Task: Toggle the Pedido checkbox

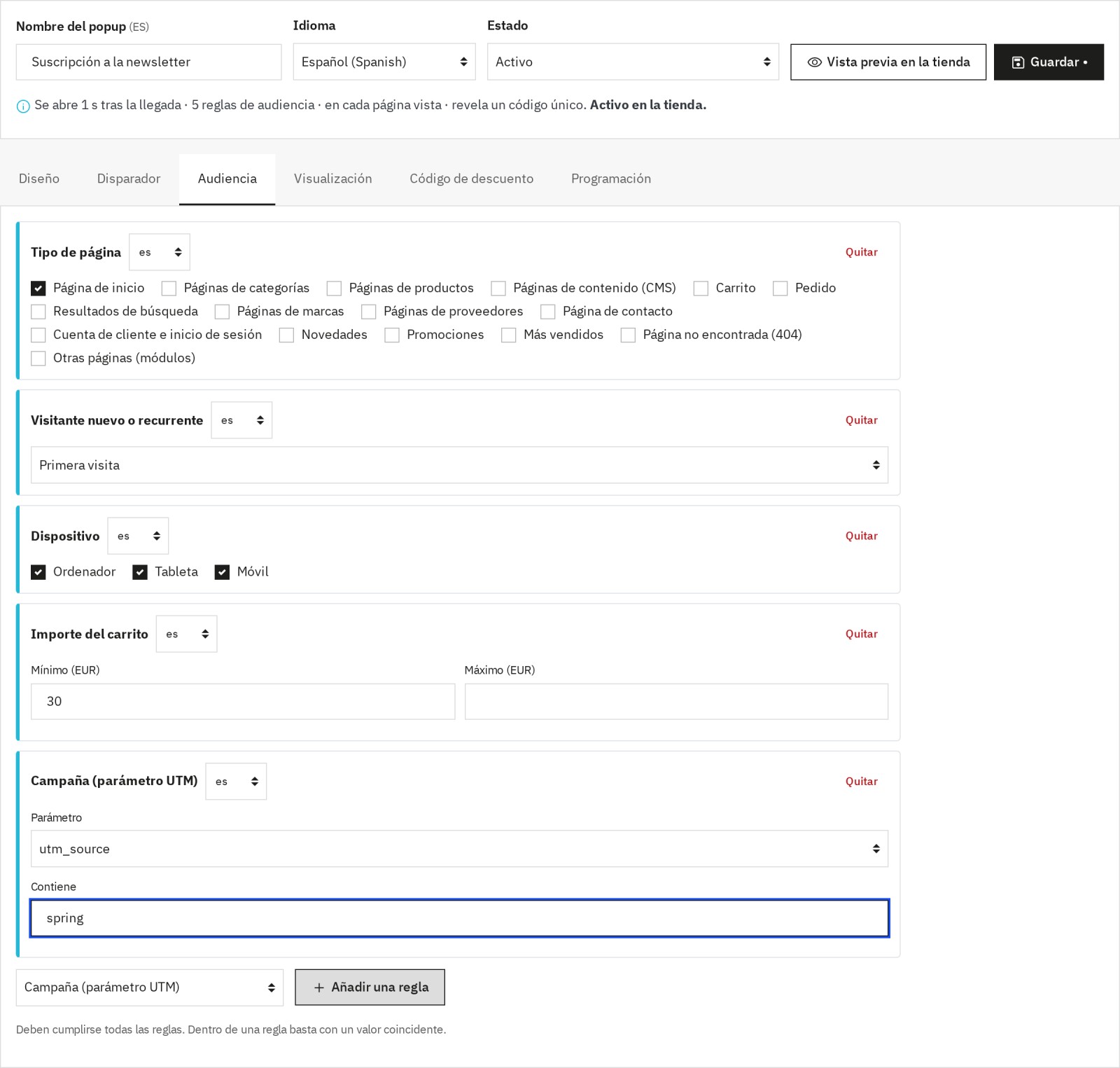Action: [780, 289]
